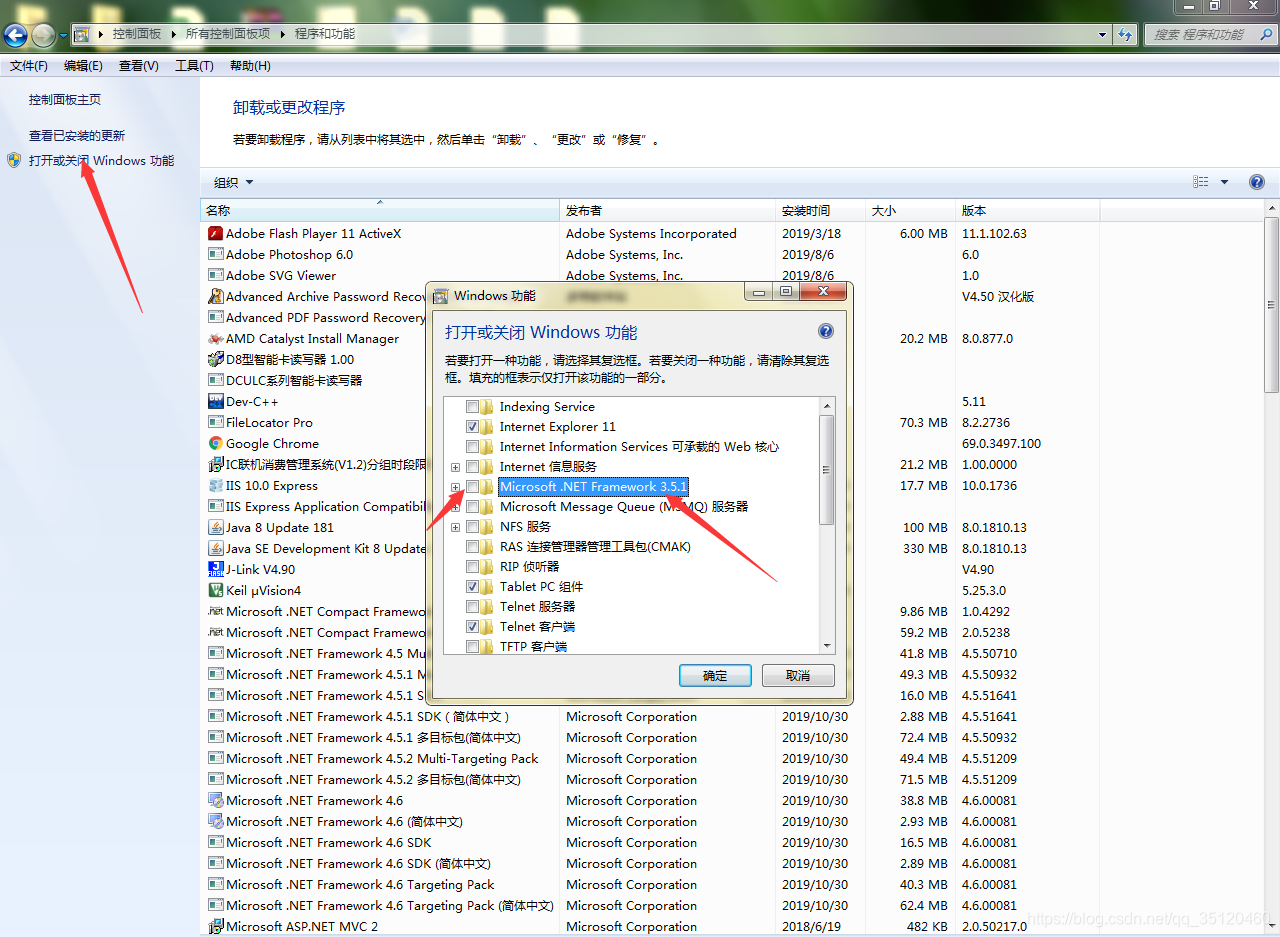Screen dimensions: 1280x937
Task: Click the Adobe Flash Player 11 ActiveX icon
Action: (215, 233)
